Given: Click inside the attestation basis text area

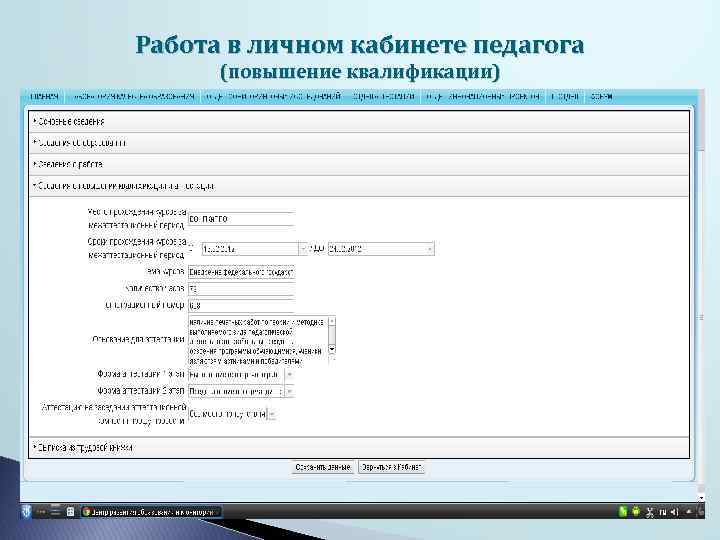Looking at the screenshot, I should click(259, 340).
